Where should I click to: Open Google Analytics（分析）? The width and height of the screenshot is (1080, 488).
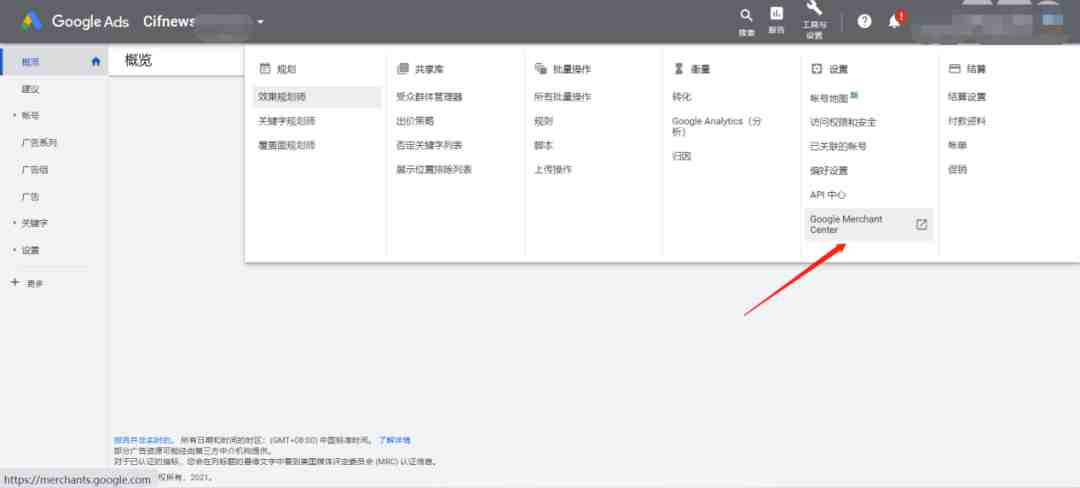717,126
